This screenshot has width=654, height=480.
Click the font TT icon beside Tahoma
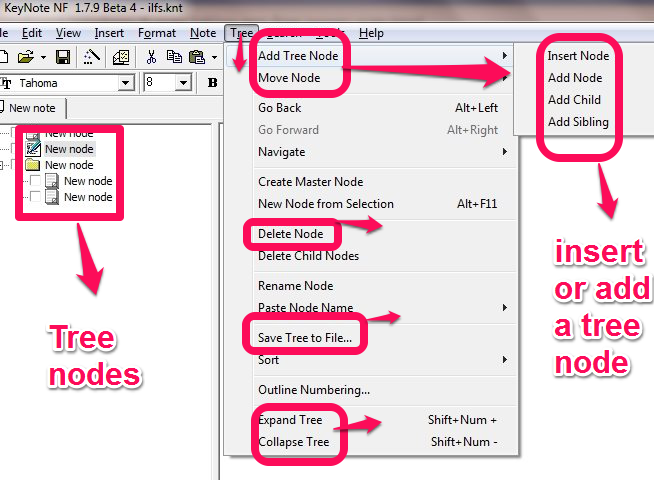click(6, 83)
